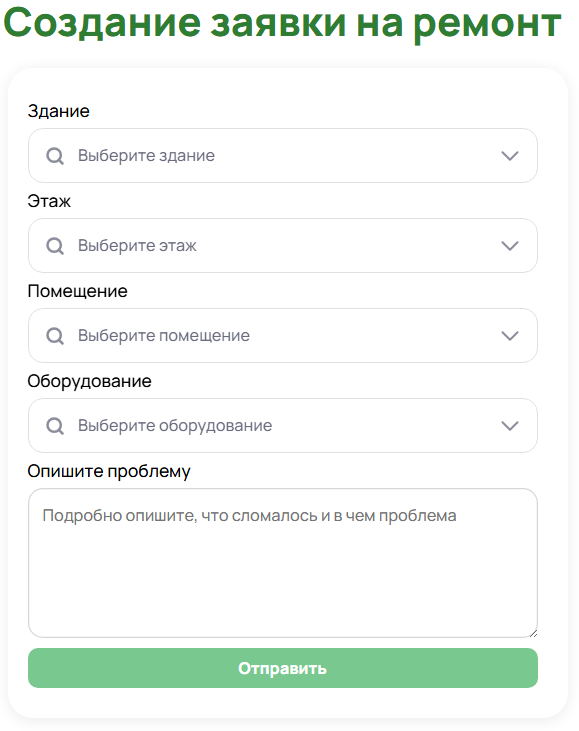The width and height of the screenshot is (579, 731).
Task: Expand the Помещение chevron arrow
Action: (x=510, y=336)
